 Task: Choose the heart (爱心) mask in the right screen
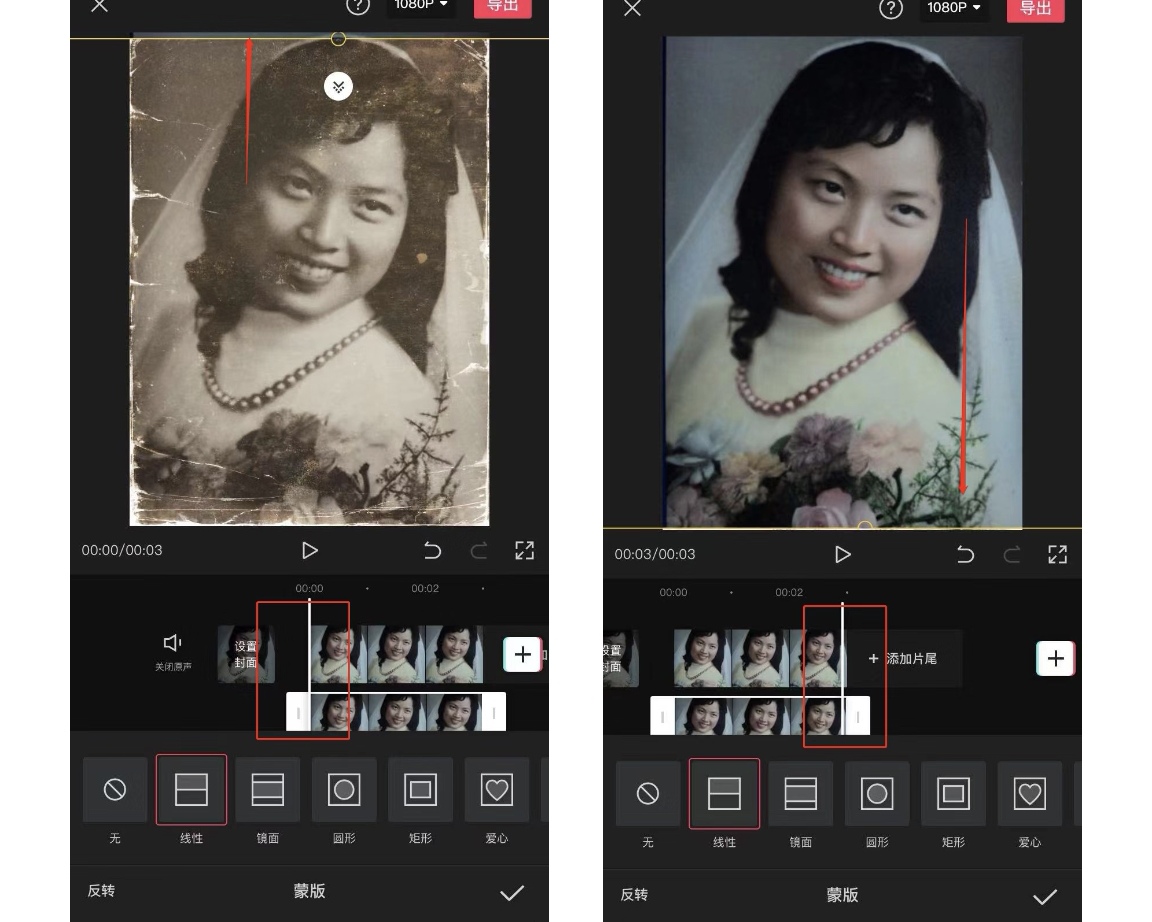1029,794
